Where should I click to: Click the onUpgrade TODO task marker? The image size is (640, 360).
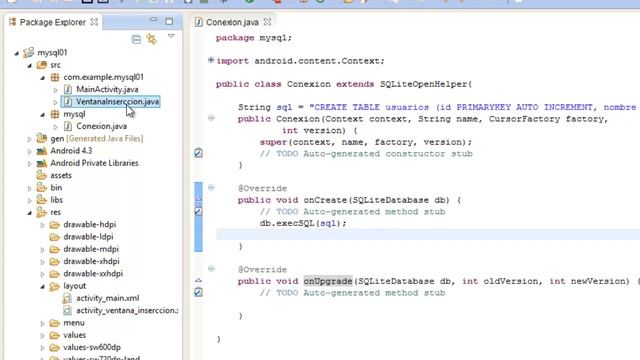point(198,292)
